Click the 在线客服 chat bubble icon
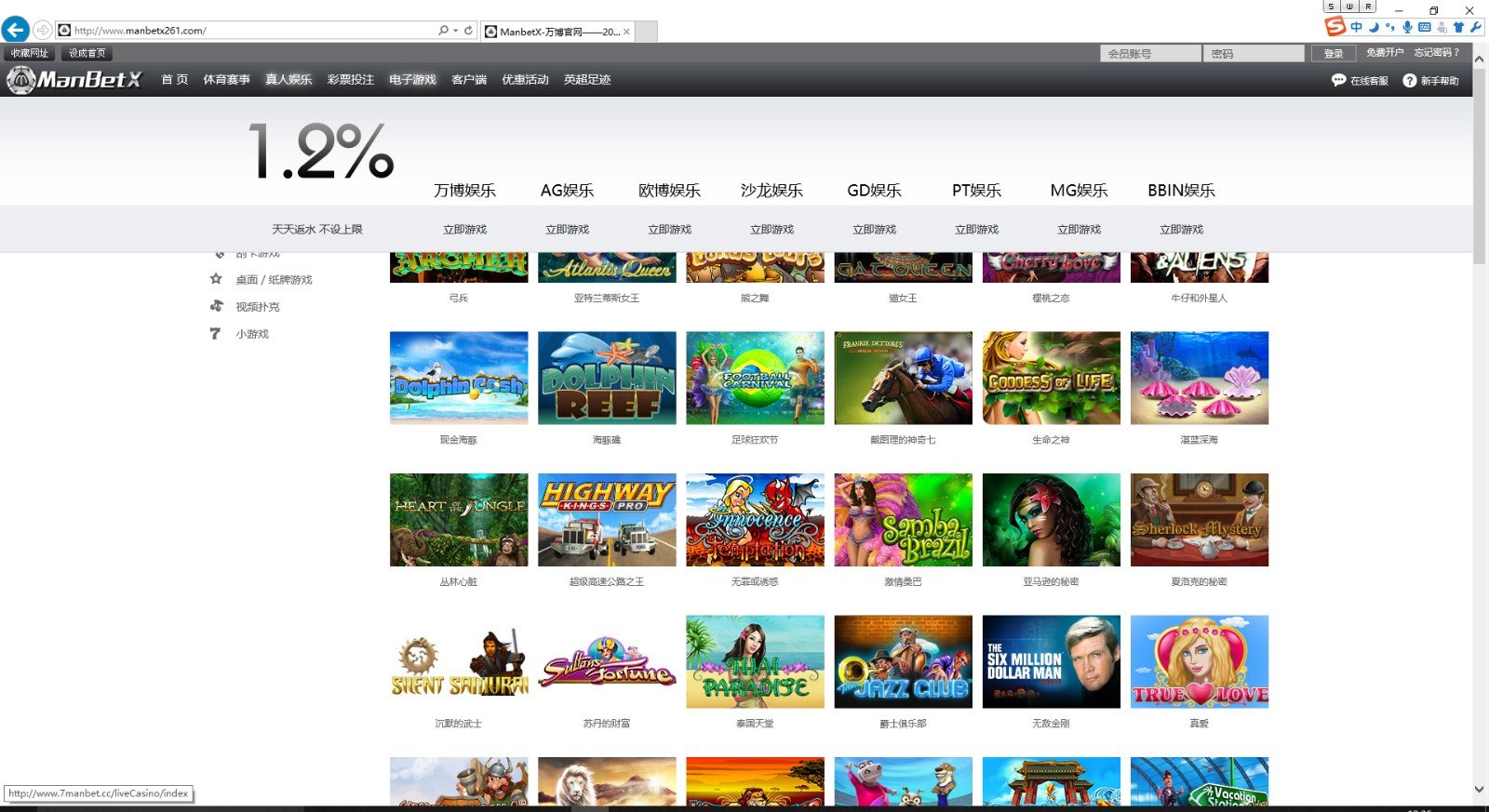Image resolution: width=1489 pixels, height=812 pixels. pyautogui.click(x=1338, y=80)
